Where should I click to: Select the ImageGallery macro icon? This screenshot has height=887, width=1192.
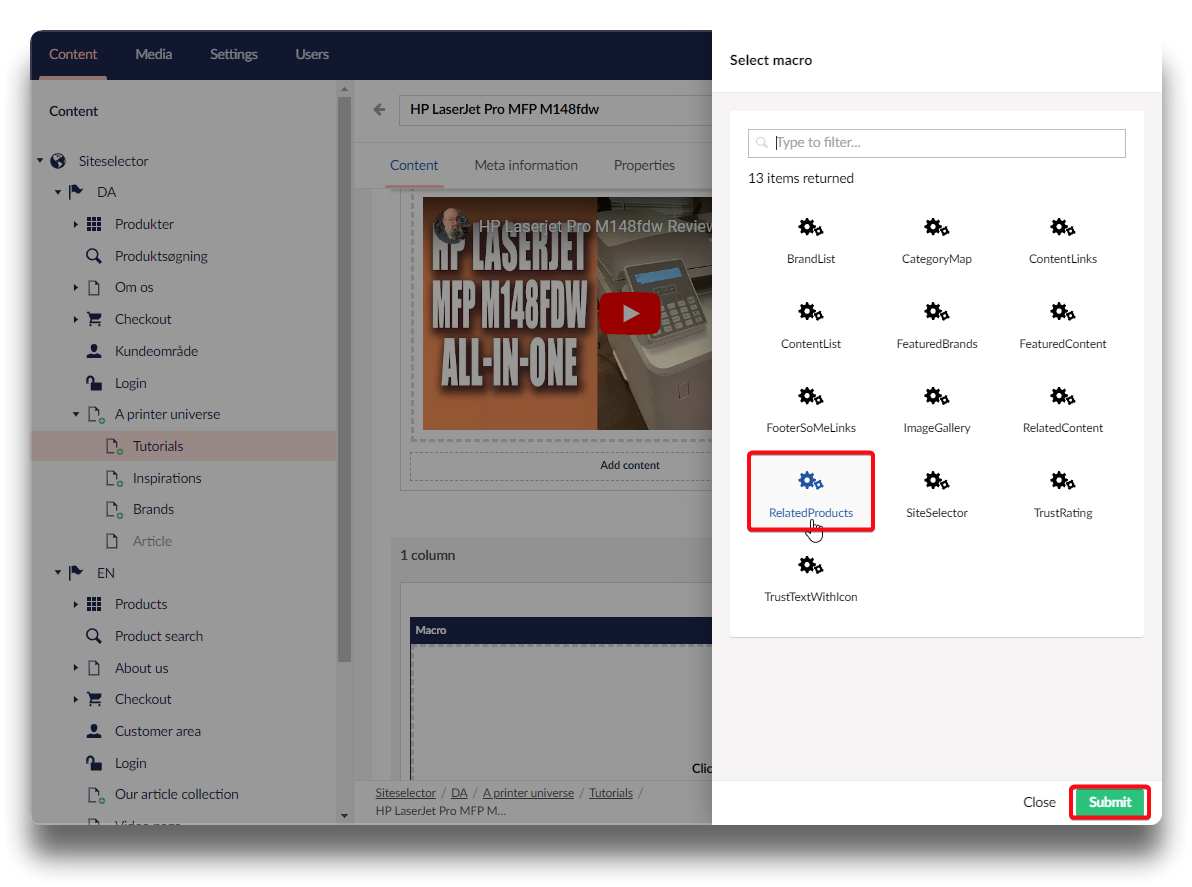[937, 397]
